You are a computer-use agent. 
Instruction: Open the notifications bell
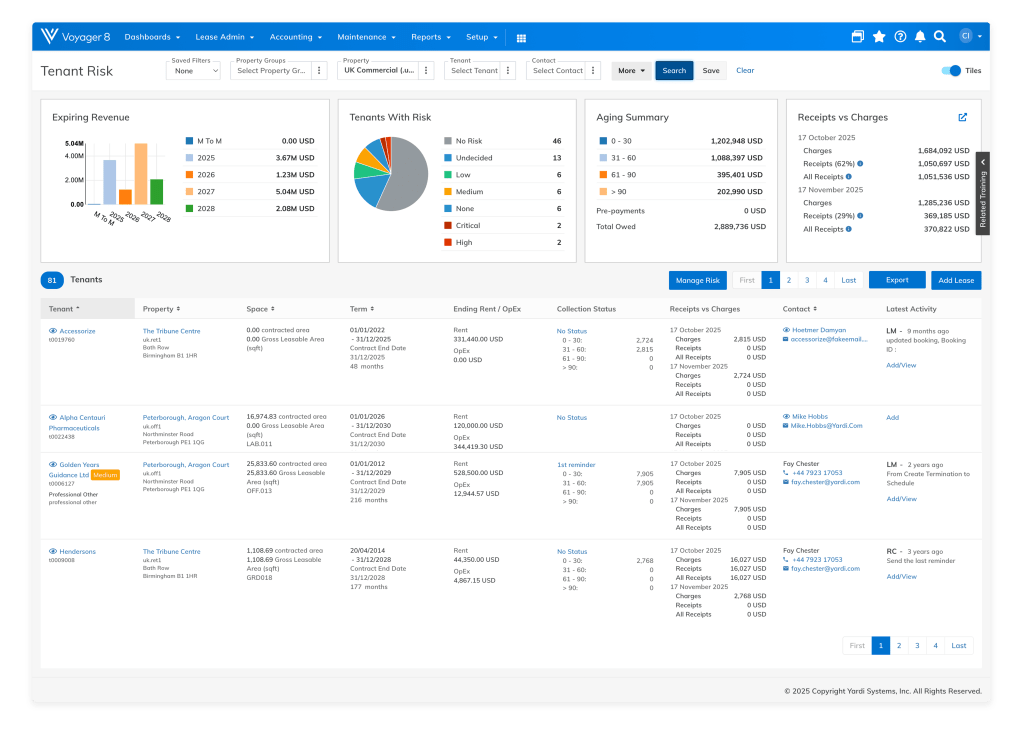(920, 36)
